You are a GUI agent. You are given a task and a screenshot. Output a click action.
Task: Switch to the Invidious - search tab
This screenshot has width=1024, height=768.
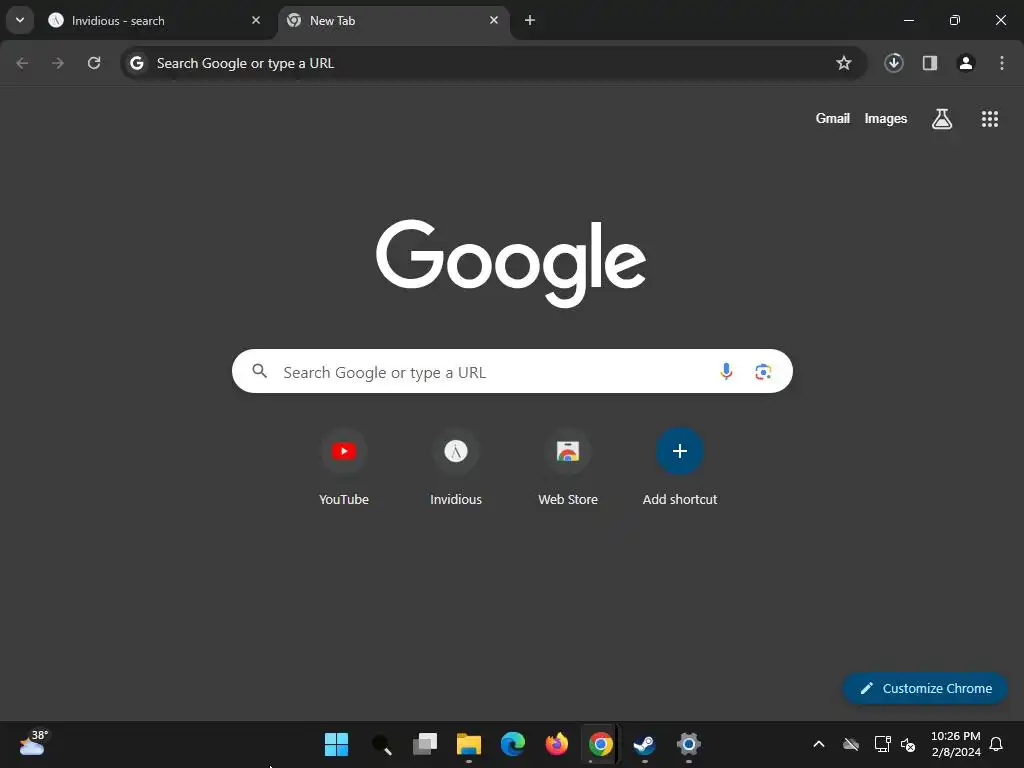coord(155,20)
